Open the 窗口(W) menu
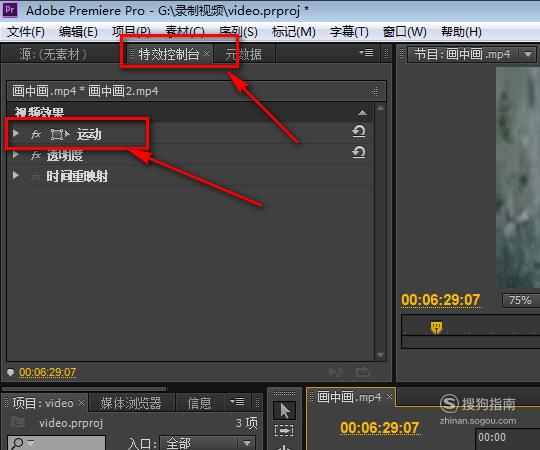This screenshot has height=450, width=540. point(404,32)
